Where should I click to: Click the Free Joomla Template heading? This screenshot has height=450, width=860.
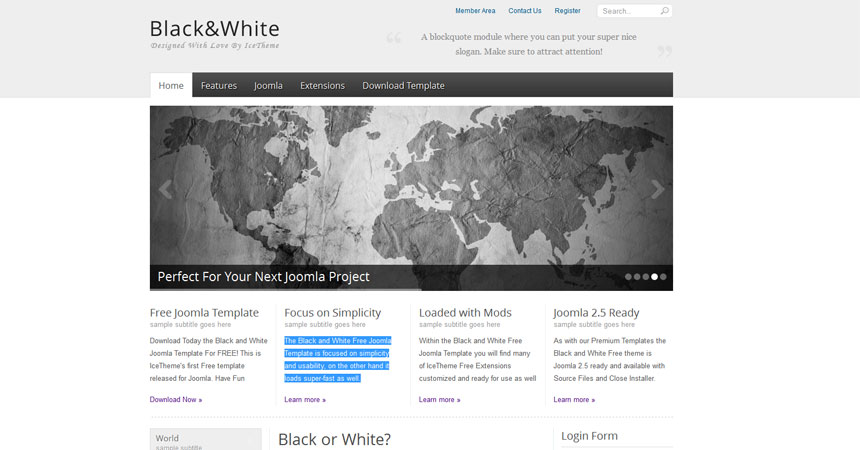click(x=204, y=313)
